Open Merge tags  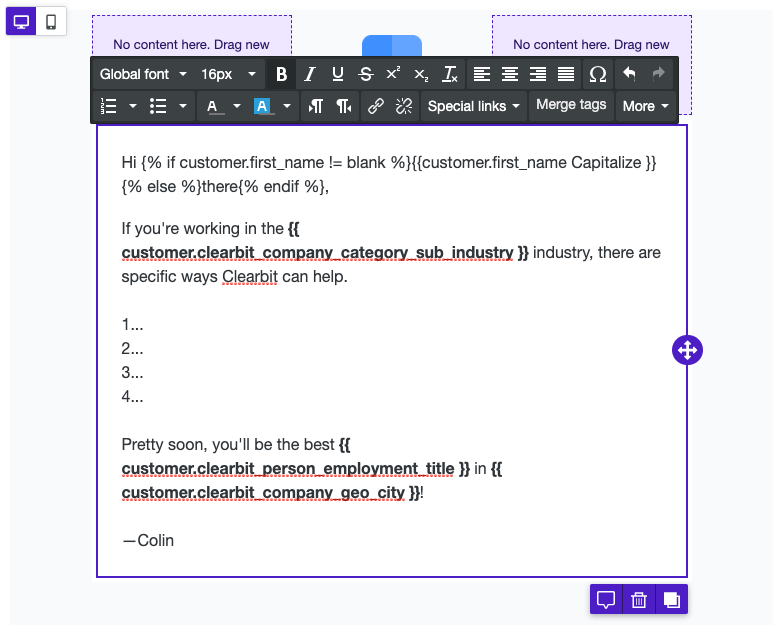point(571,105)
